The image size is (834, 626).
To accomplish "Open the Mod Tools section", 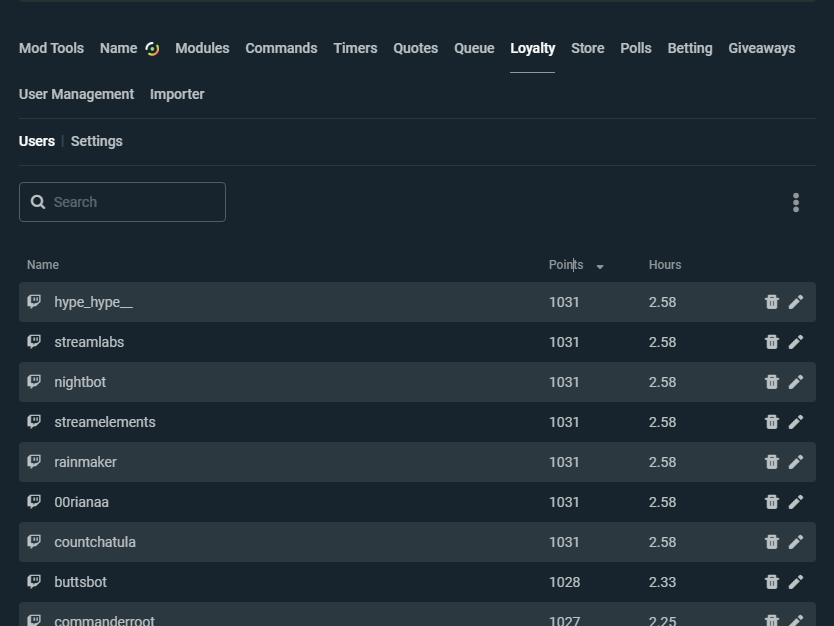I will [x=51, y=47].
